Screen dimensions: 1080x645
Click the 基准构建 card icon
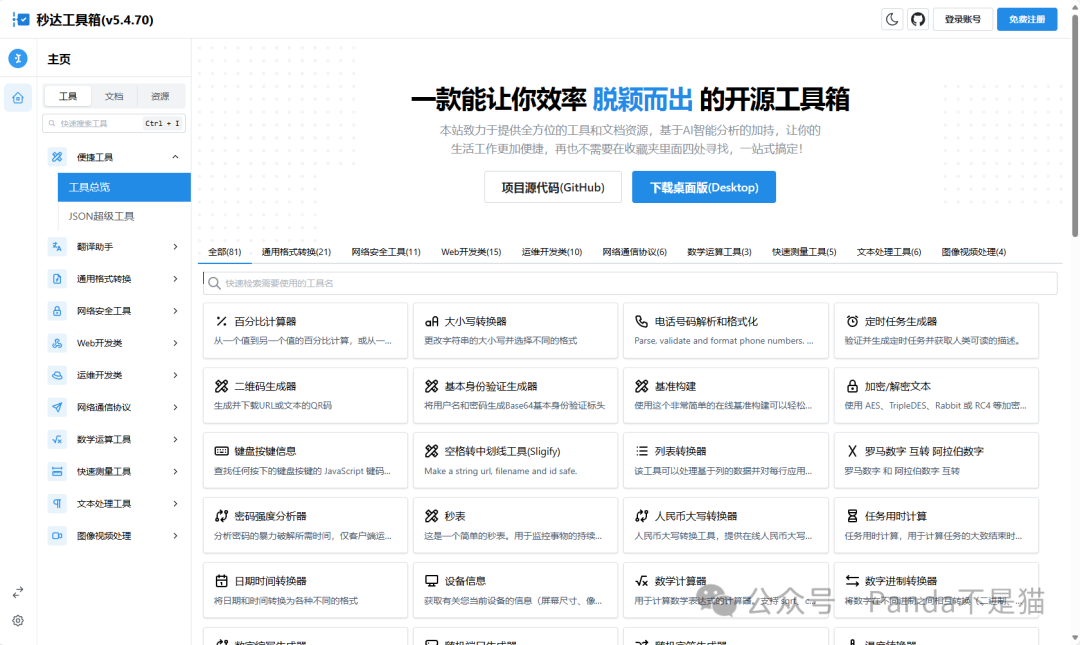pos(641,386)
